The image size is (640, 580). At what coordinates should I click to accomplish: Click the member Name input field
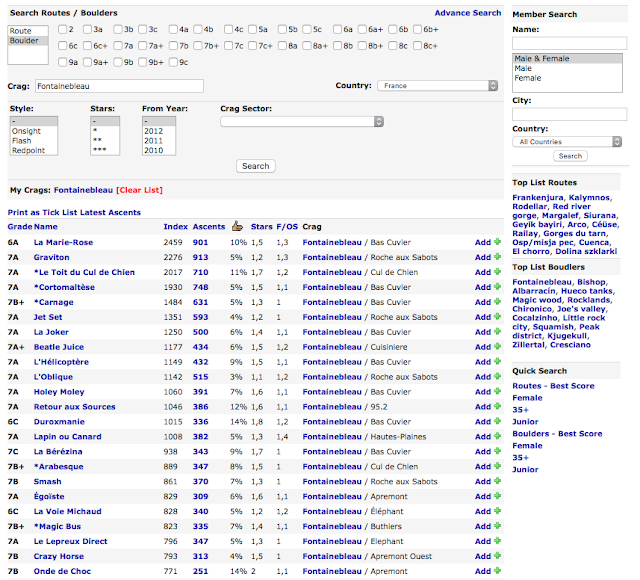click(x=569, y=43)
